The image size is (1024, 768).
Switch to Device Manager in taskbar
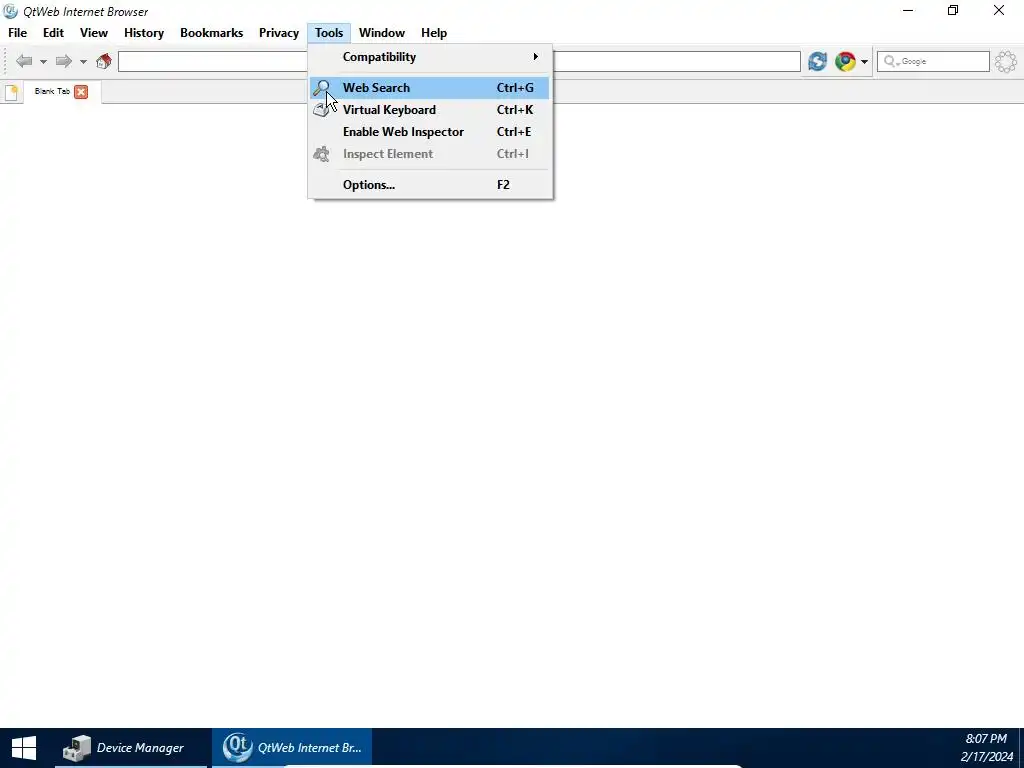131,748
